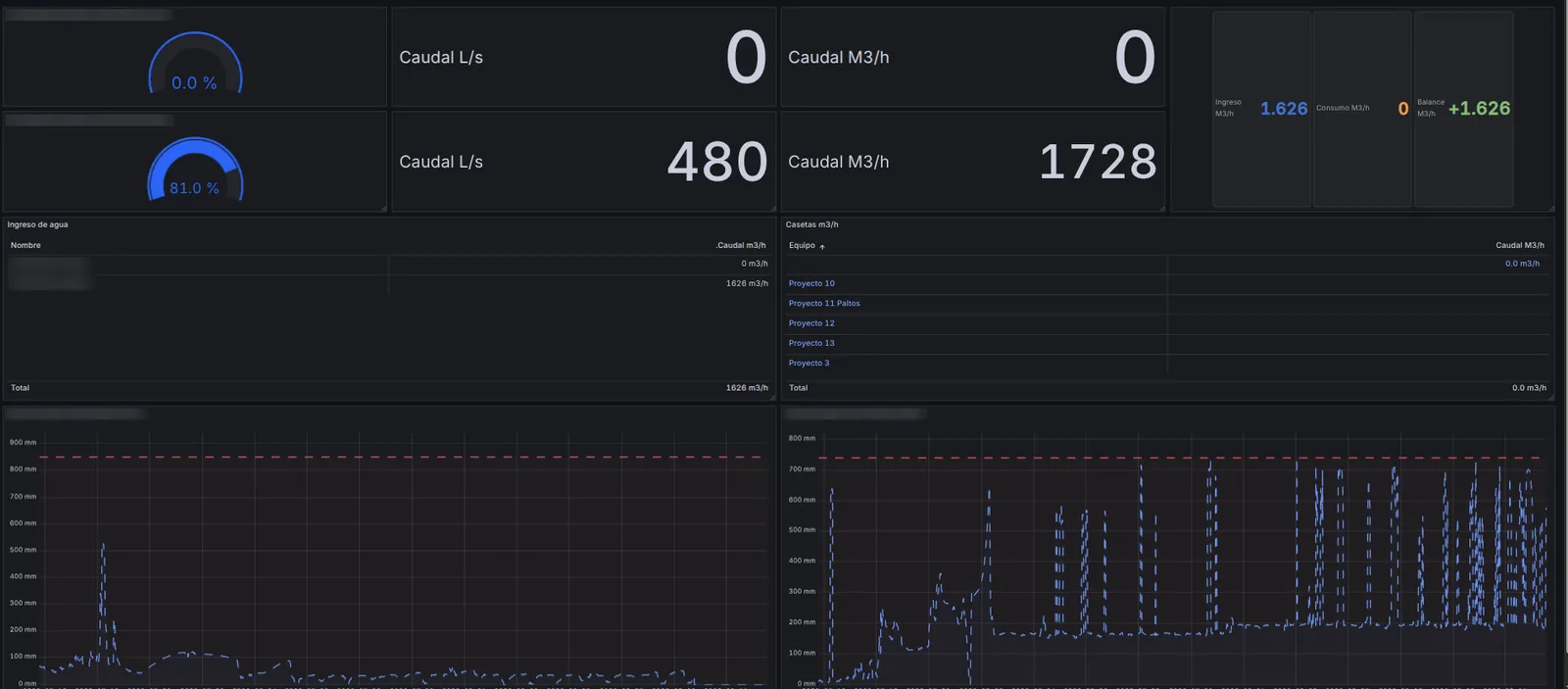The height and width of the screenshot is (689, 1568).
Task: Click the Balance M3/h value +1.626
Action: pyautogui.click(x=1479, y=109)
